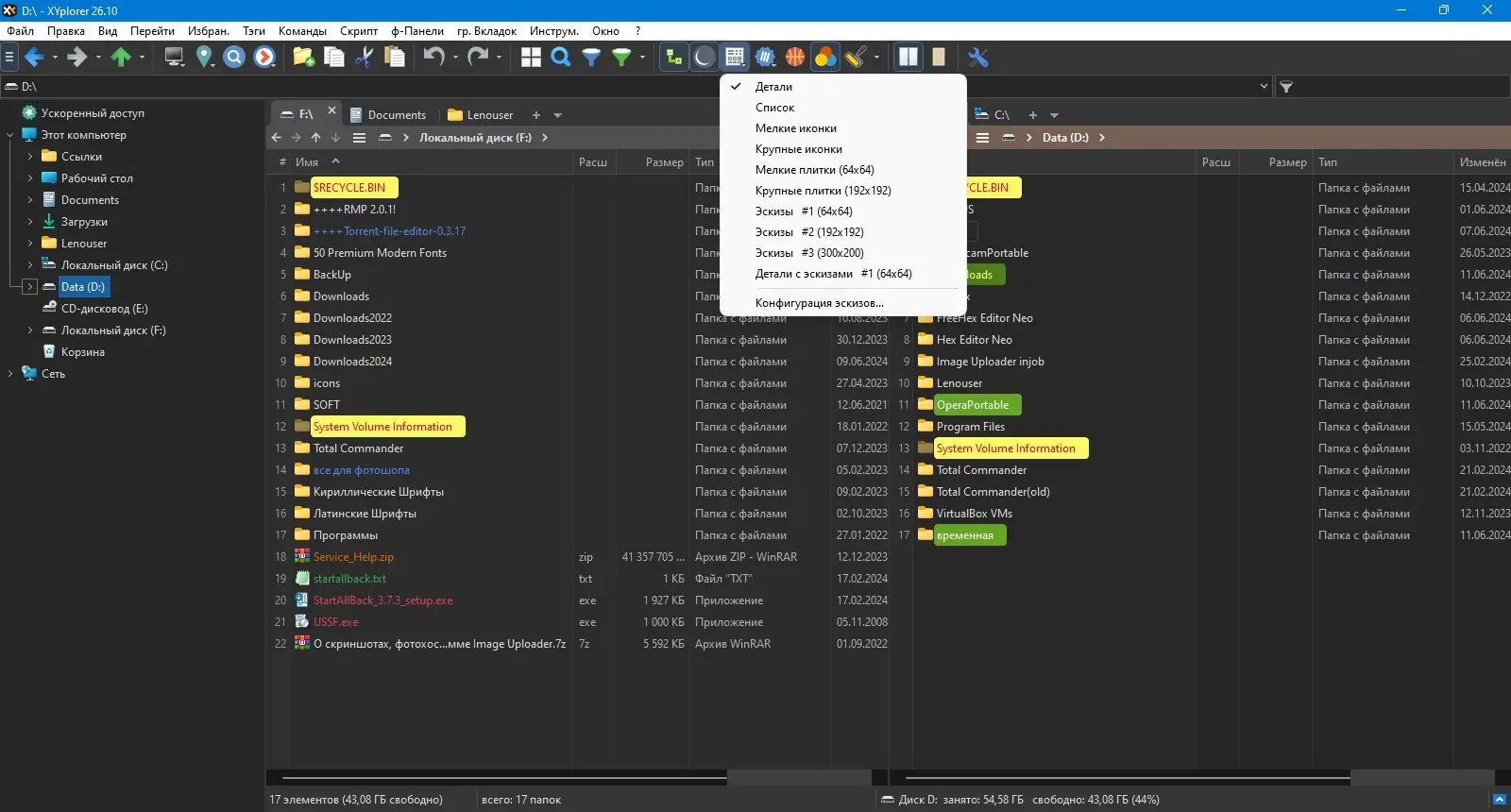Click the hotlist location pin icon
This screenshot has height=812, width=1511.
pyautogui.click(x=204, y=58)
